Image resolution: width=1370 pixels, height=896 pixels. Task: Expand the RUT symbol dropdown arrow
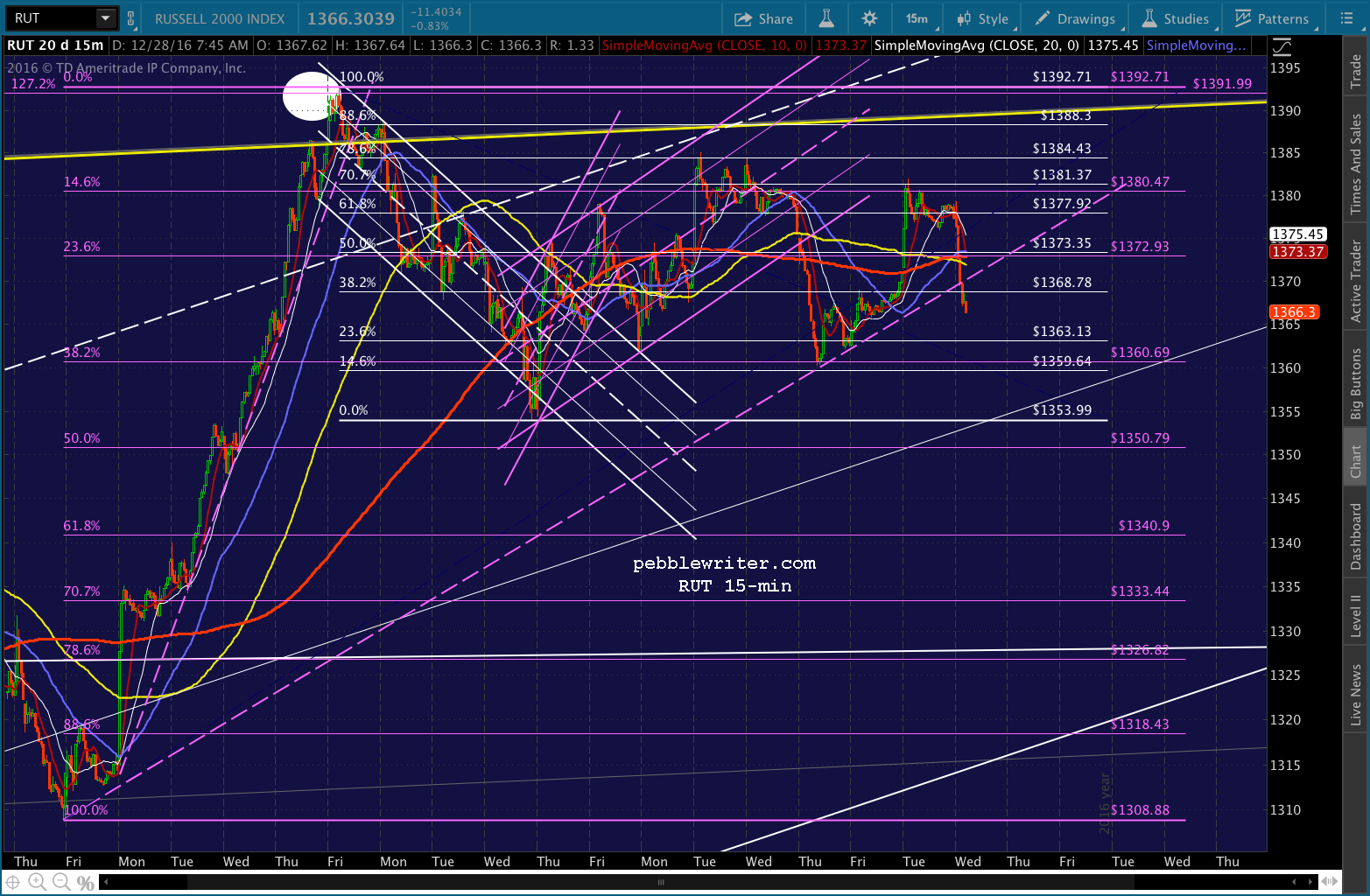[105, 18]
